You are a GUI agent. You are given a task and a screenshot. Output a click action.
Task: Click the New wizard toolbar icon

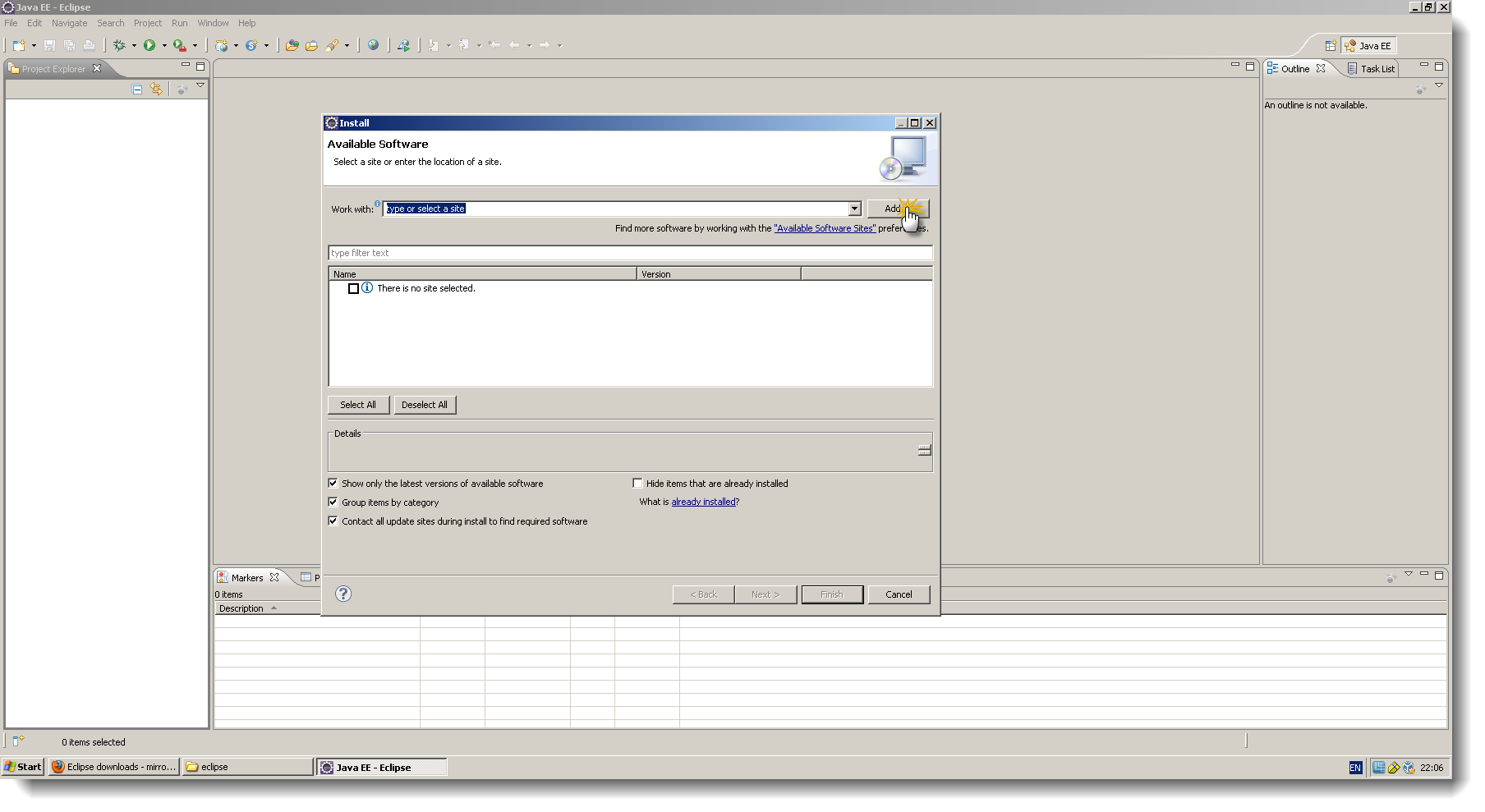[18, 45]
